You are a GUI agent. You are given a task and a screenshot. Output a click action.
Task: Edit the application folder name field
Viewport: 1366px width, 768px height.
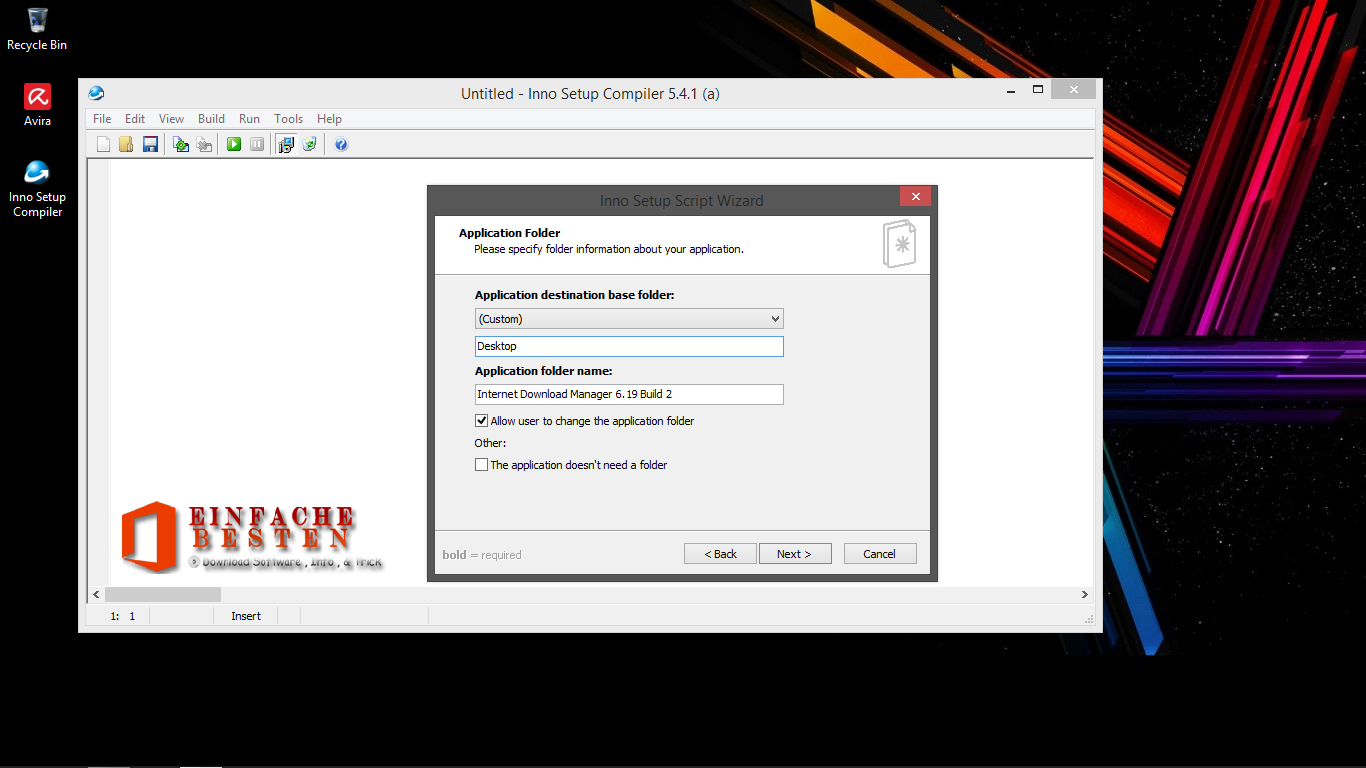tap(629, 394)
